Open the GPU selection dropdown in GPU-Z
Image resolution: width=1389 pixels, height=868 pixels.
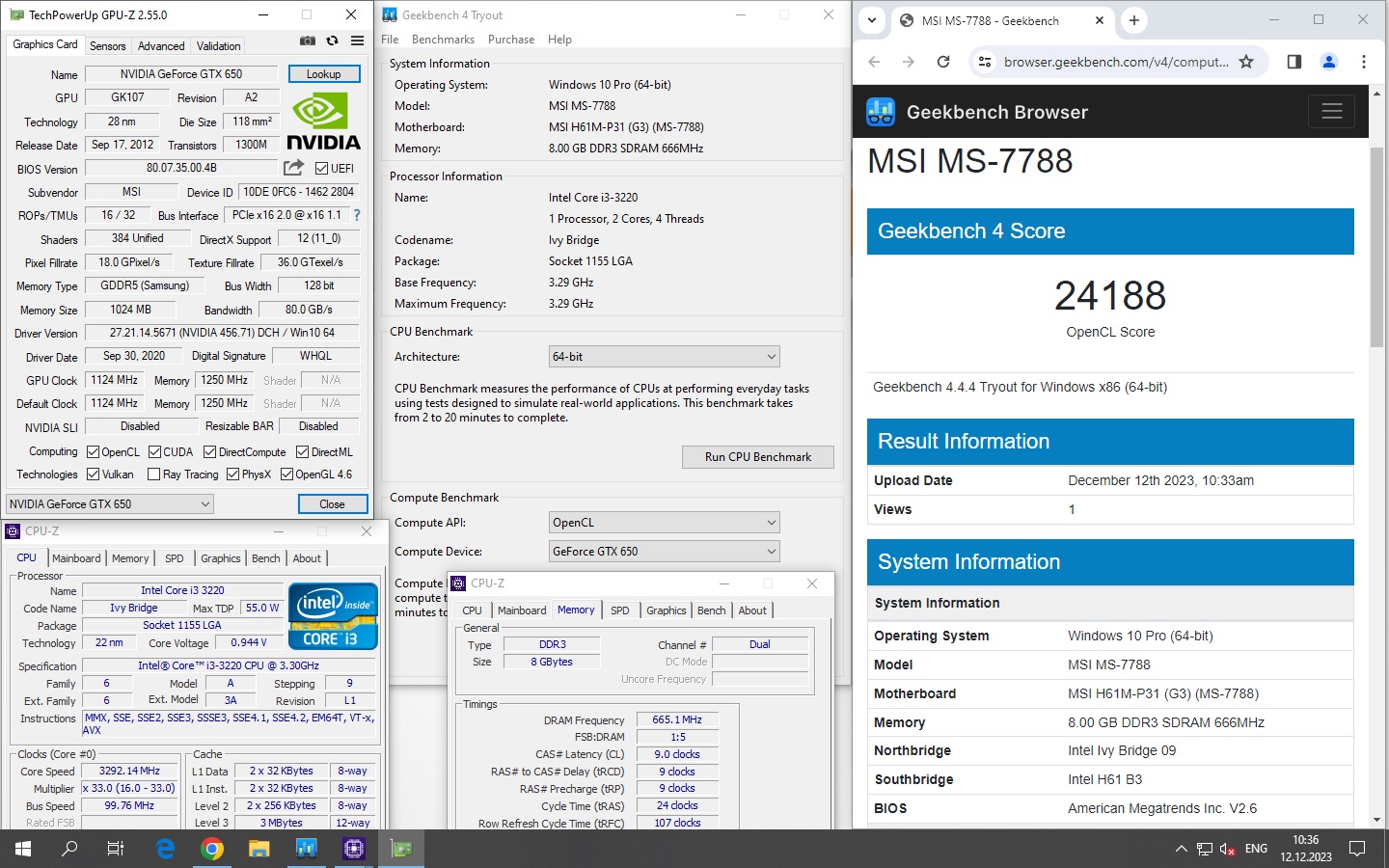tap(110, 503)
